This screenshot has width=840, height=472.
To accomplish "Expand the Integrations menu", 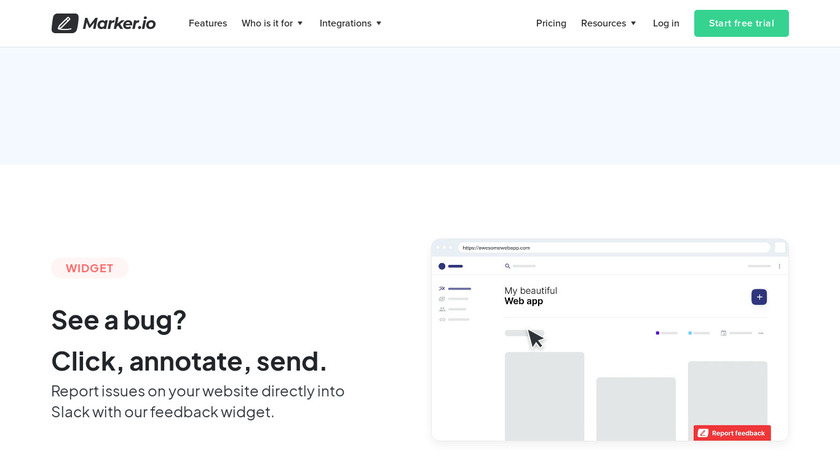I will pyautogui.click(x=350, y=23).
